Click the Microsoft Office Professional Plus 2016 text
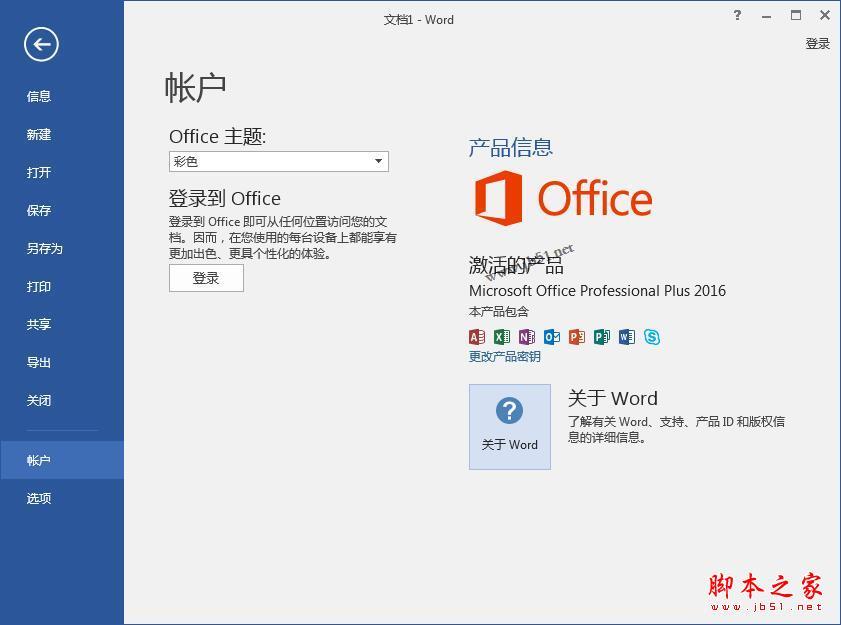The width and height of the screenshot is (841, 625). tap(597, 291)
